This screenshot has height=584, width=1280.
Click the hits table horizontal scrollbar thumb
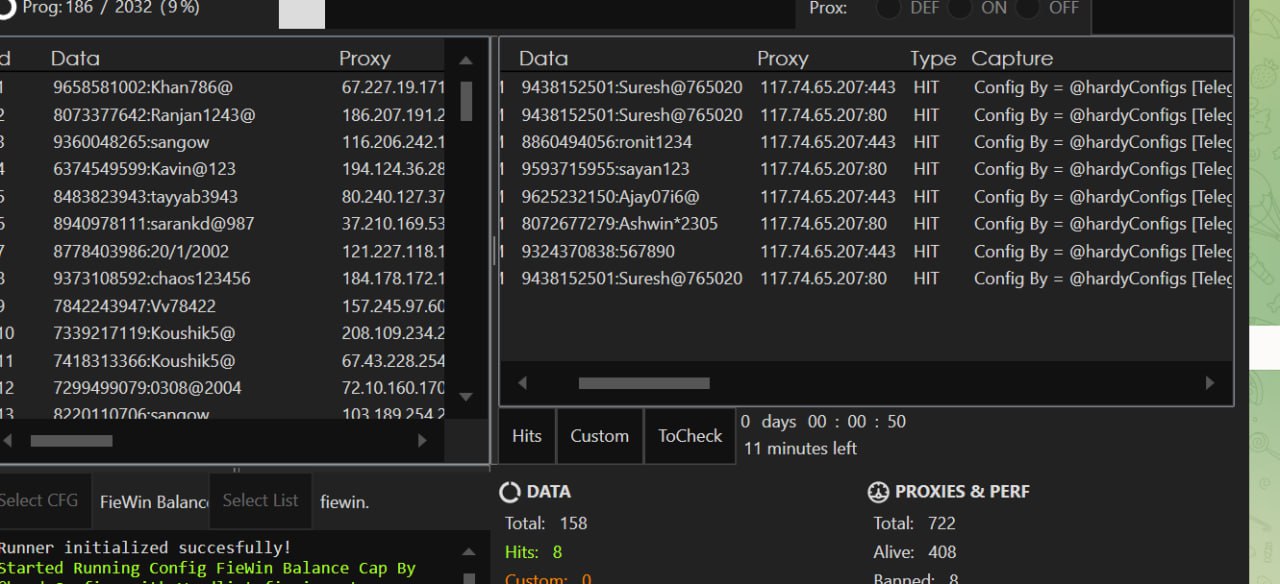644,383
